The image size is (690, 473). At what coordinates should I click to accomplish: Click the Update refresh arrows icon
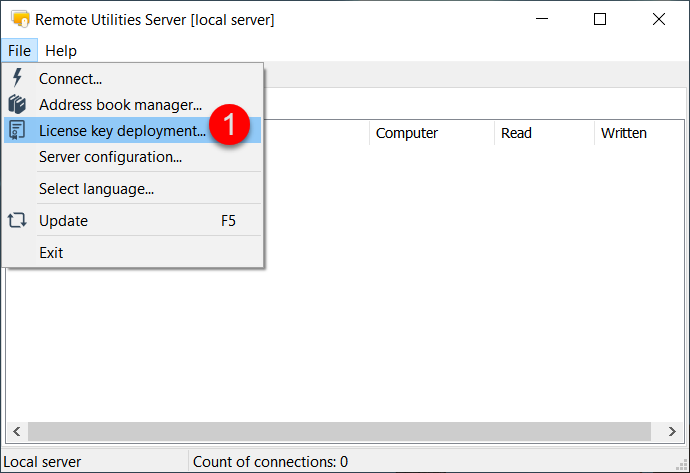(17, 220)
